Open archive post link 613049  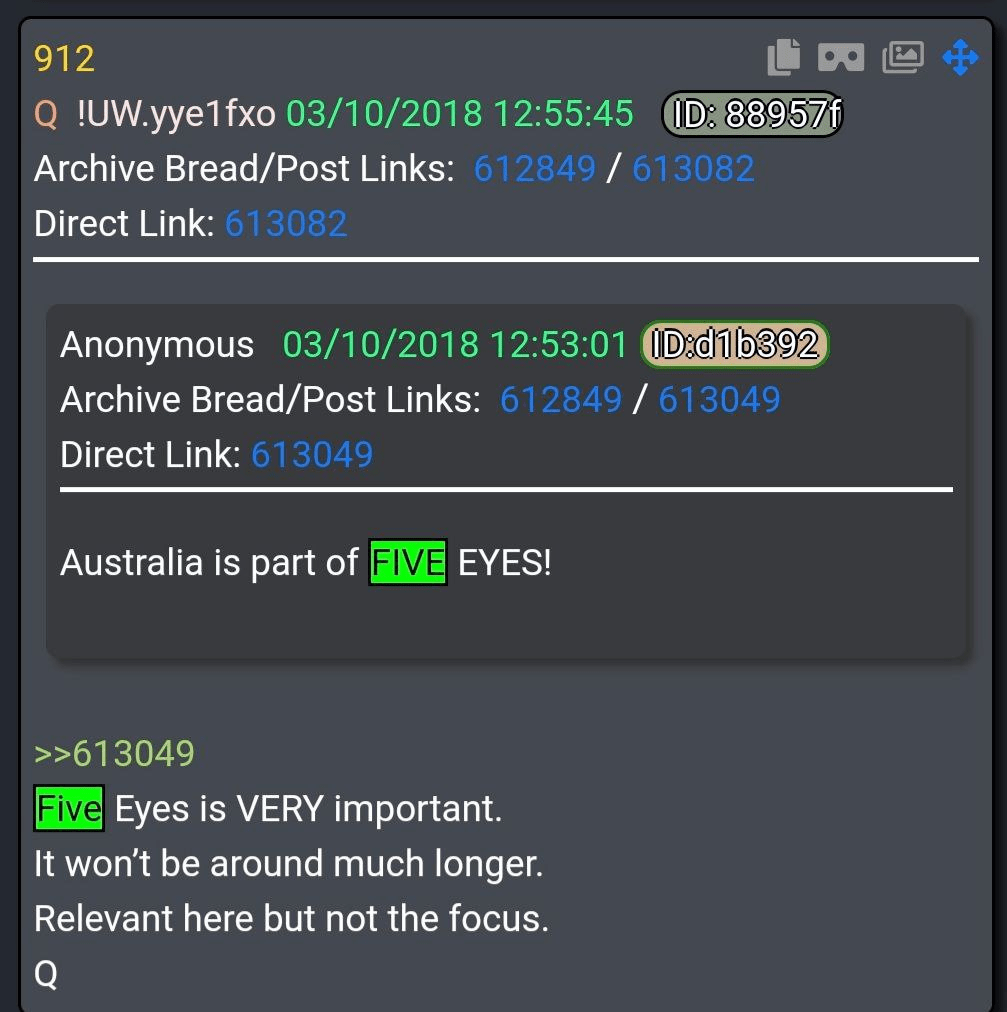click(719, 399)
